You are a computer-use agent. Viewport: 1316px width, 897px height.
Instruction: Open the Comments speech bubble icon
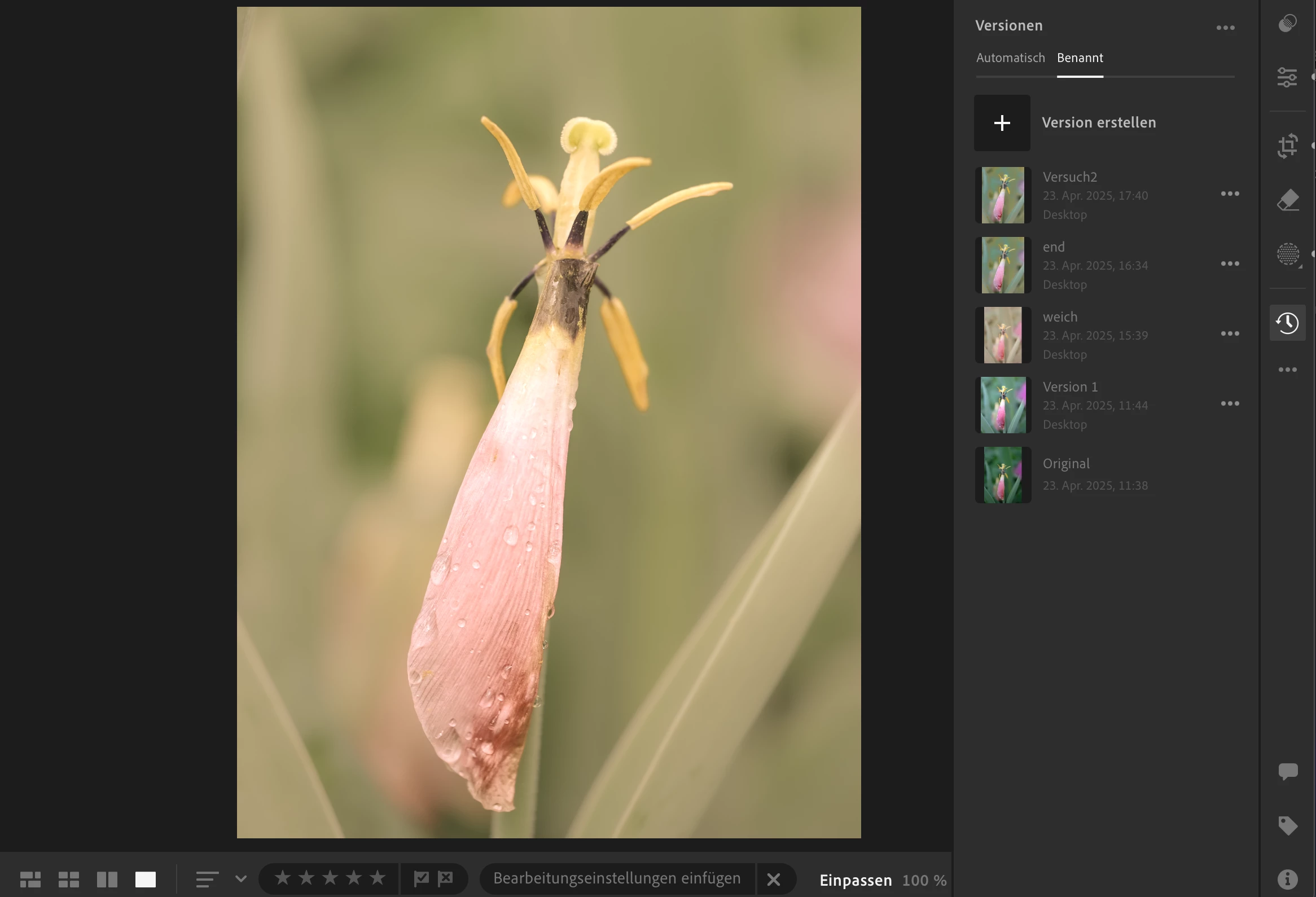pyautogui.click(x=1287, y=772)
